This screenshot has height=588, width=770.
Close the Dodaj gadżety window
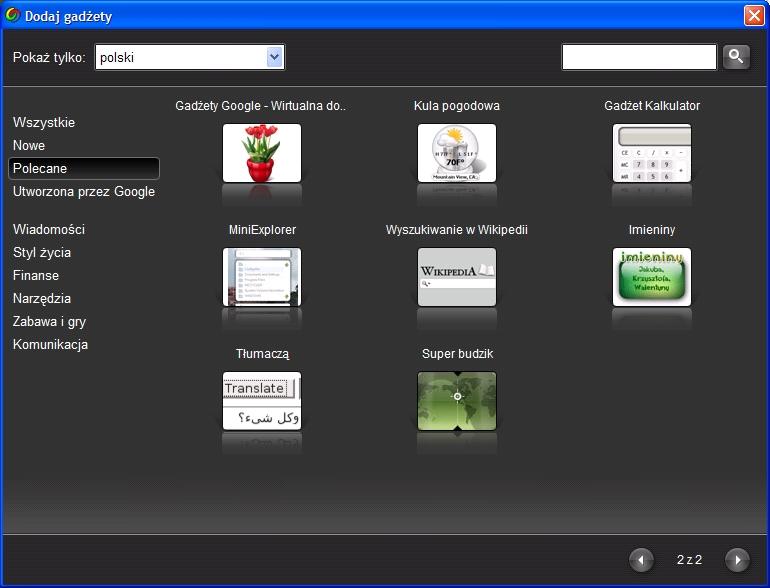click(x=754, y=15)
